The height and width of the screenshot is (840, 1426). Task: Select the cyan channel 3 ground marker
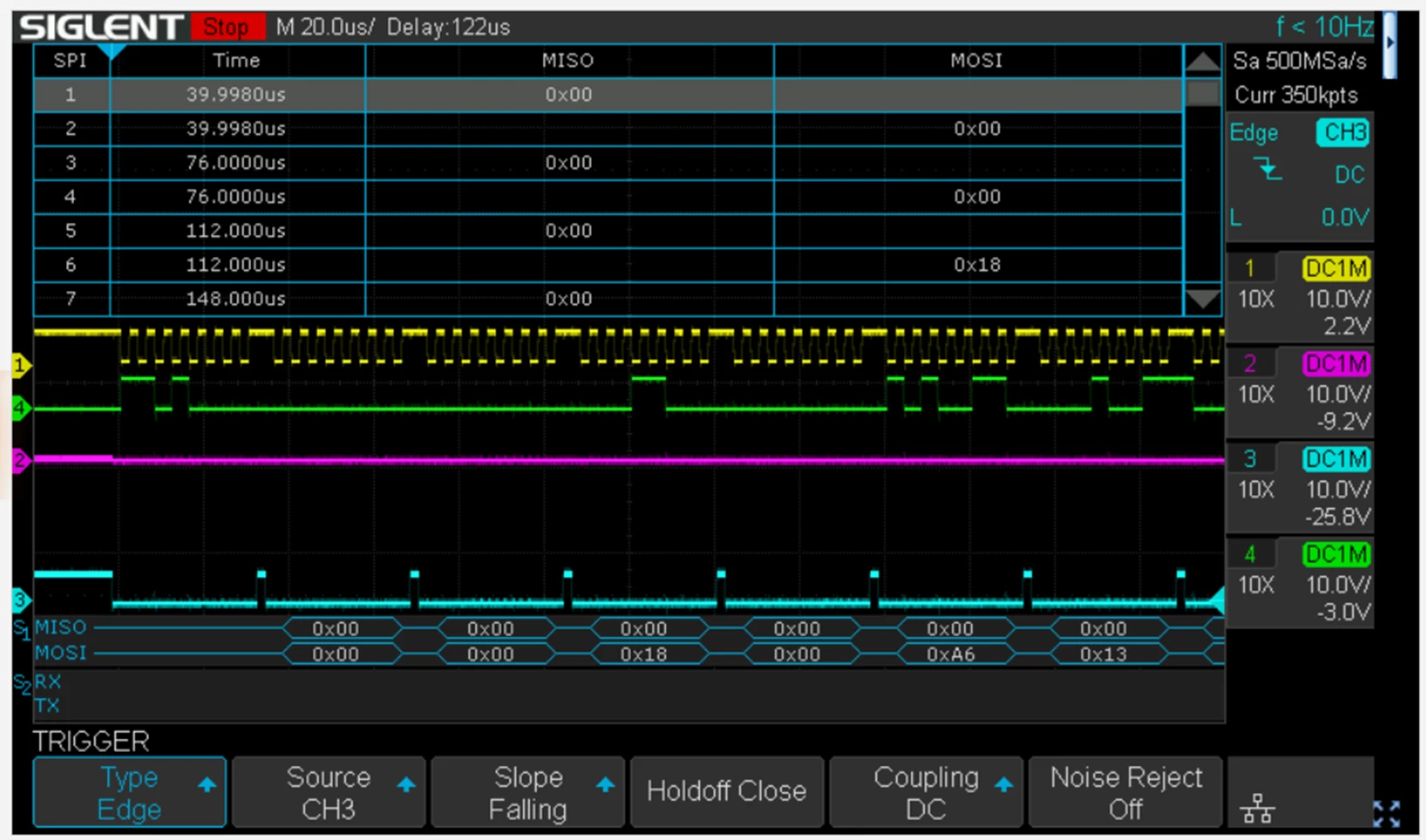tap(21, 600)
